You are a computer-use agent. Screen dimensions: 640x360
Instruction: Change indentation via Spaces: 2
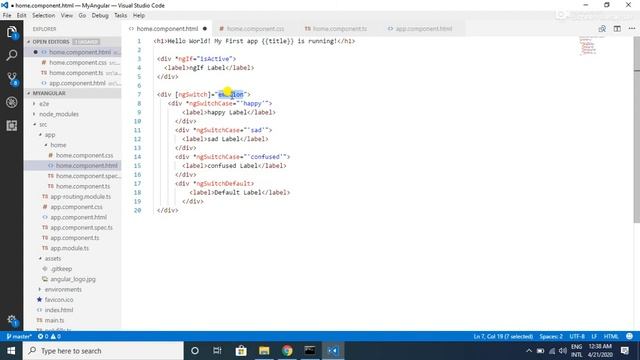[551, 336]
